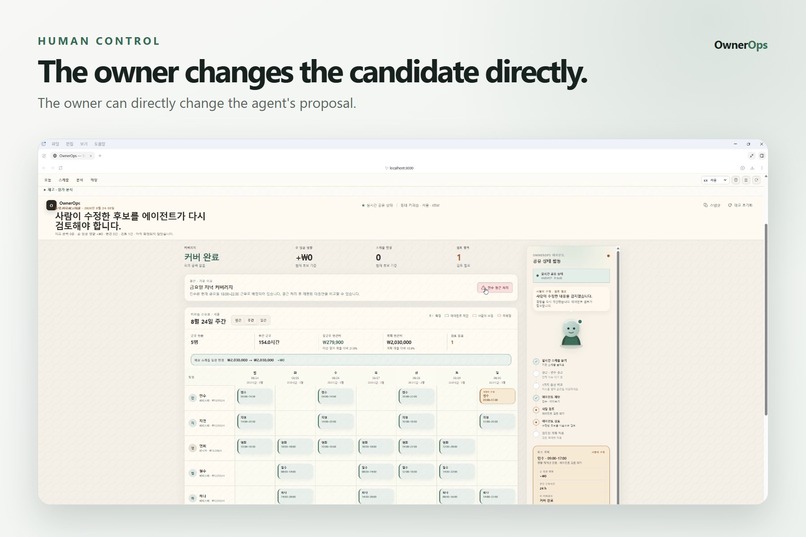
Task: Select the 커버 완료 coverage status heading
Action: point(202,257)
